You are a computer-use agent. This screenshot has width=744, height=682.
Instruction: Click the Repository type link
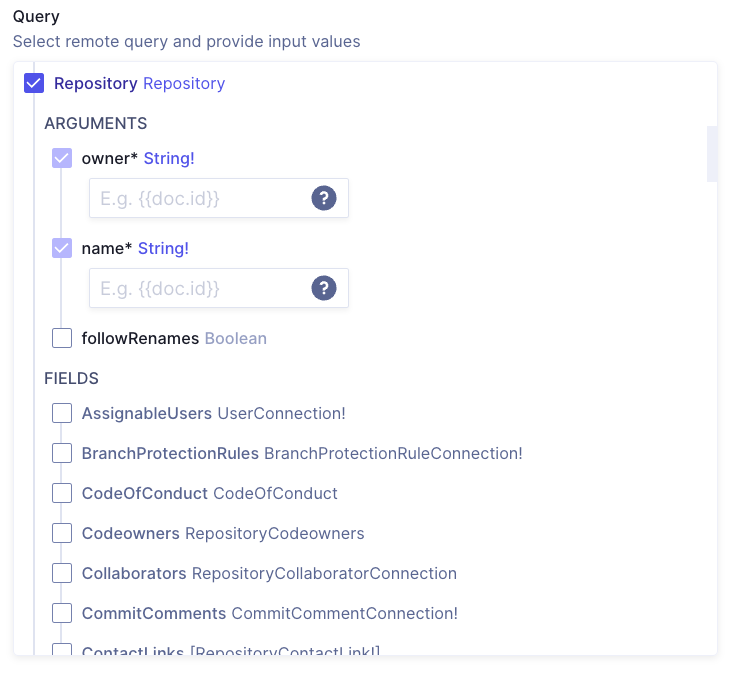(184, 83)
